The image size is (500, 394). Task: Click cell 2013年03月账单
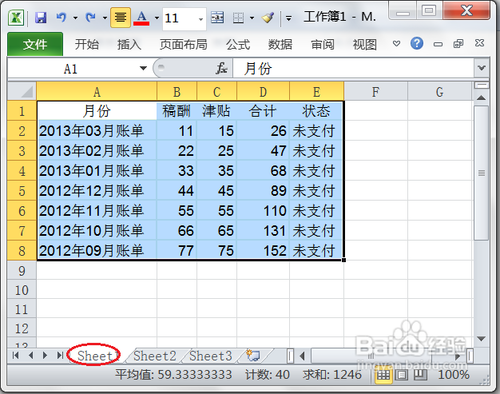tap(97, 131)
